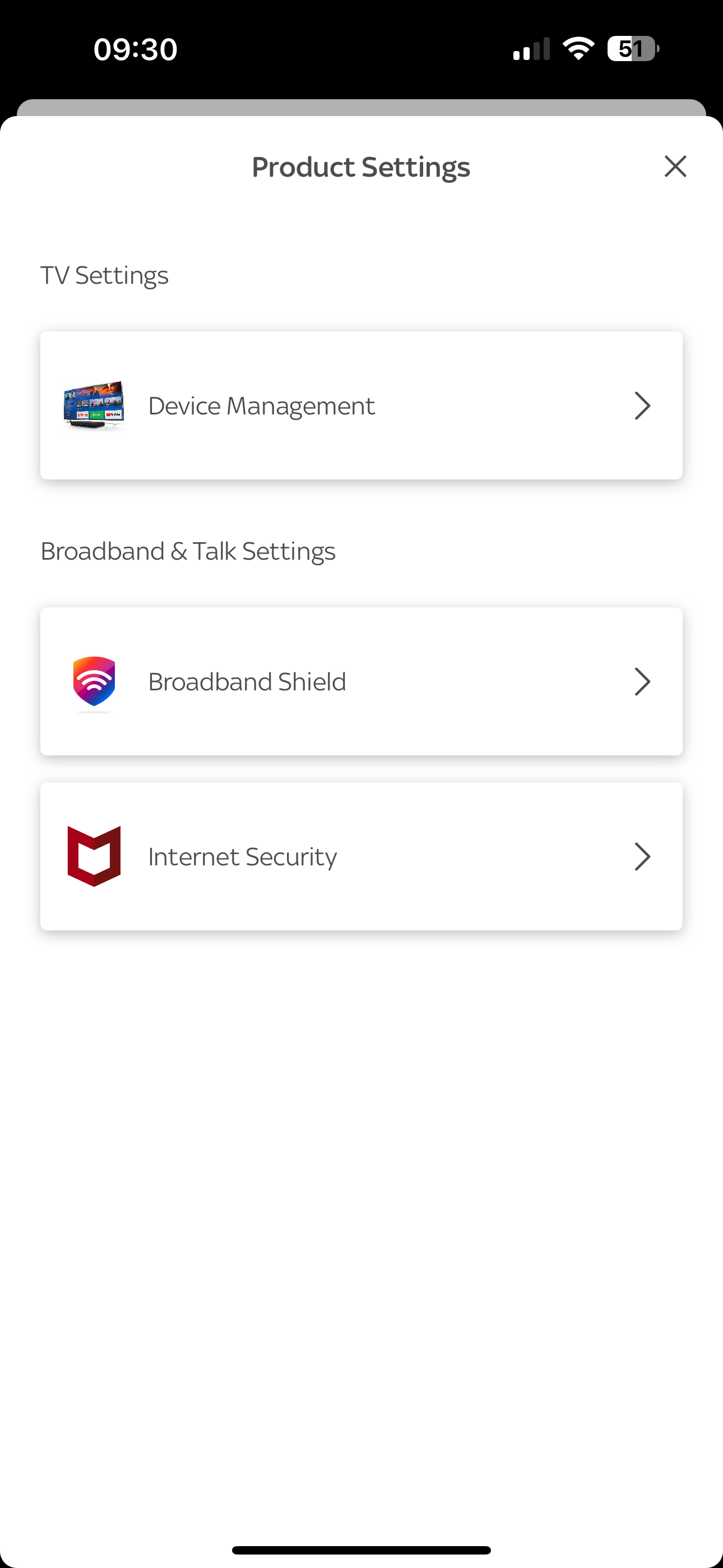Open the Broadband Shield text label
Image resolution: width=723 pixels, height=1568 pixels.
point(247,682)
